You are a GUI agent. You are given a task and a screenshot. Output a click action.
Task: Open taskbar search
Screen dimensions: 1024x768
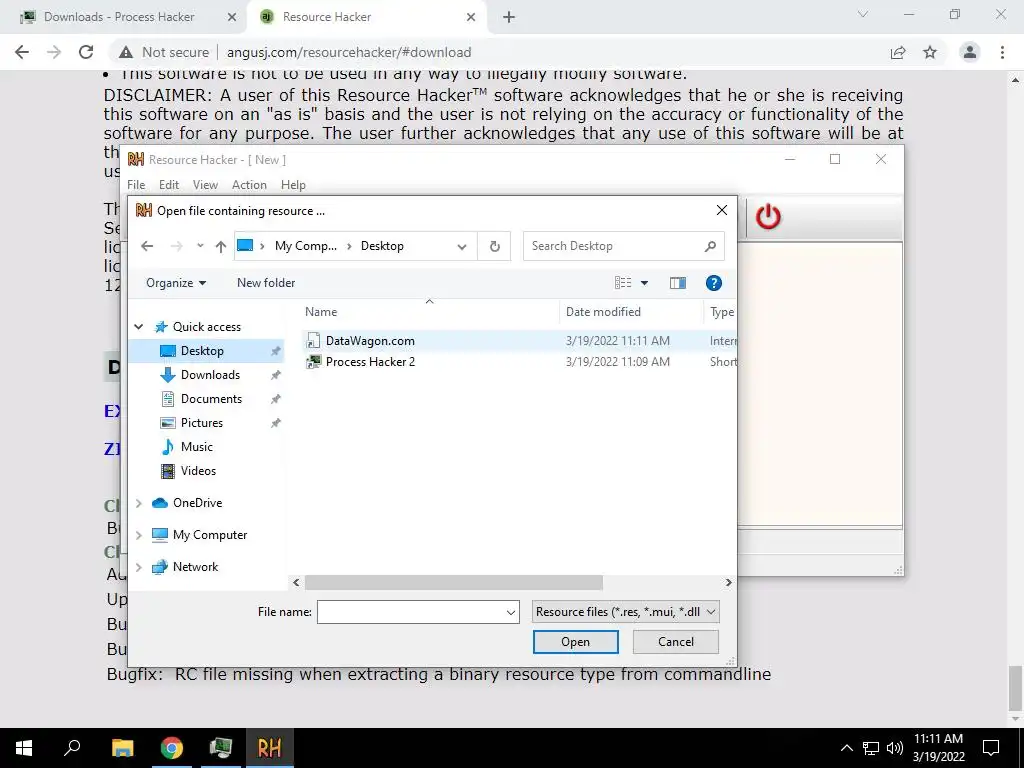tap(72, 748)
